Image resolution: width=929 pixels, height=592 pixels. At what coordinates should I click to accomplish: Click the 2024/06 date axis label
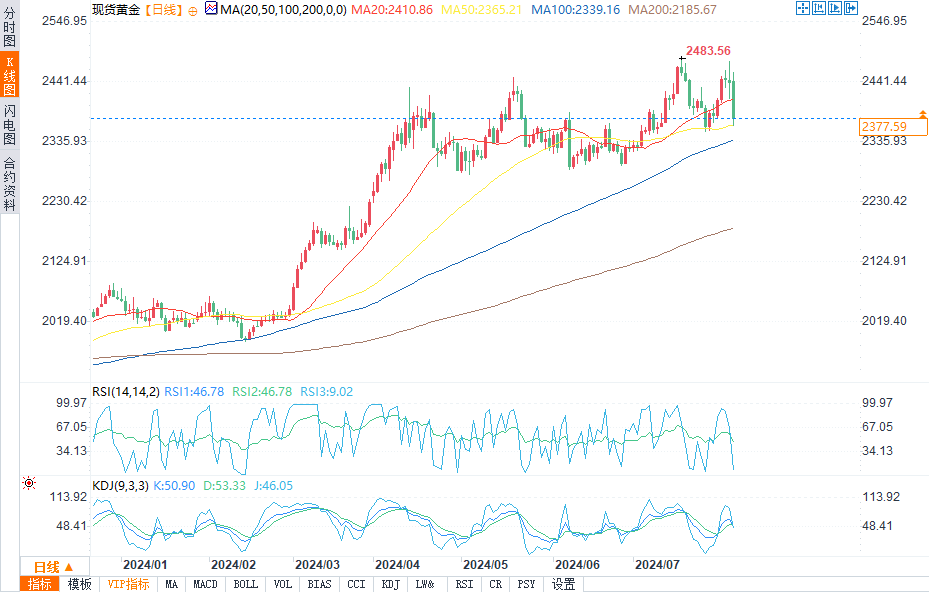click(x=578, y=565)
